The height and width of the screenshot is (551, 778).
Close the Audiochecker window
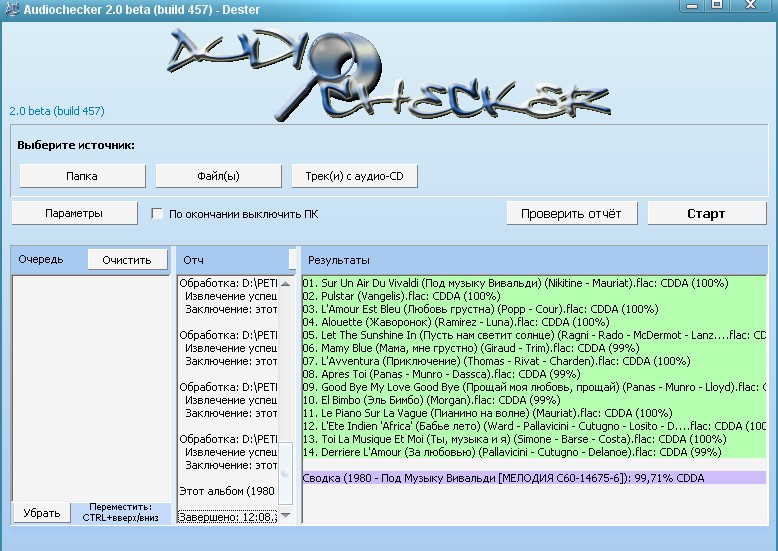[x=749, y=5]
